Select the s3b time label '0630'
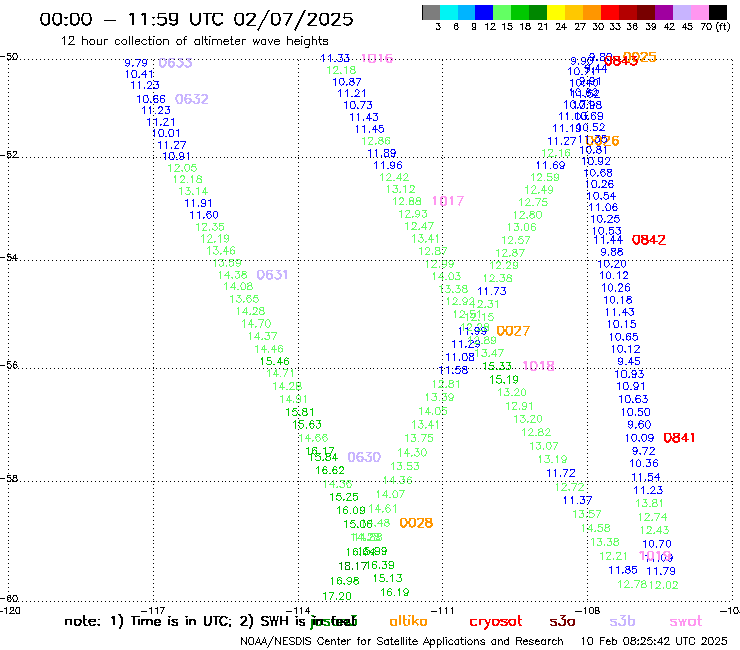The height and width of the screenshot is (650, 740). [364, 457]
